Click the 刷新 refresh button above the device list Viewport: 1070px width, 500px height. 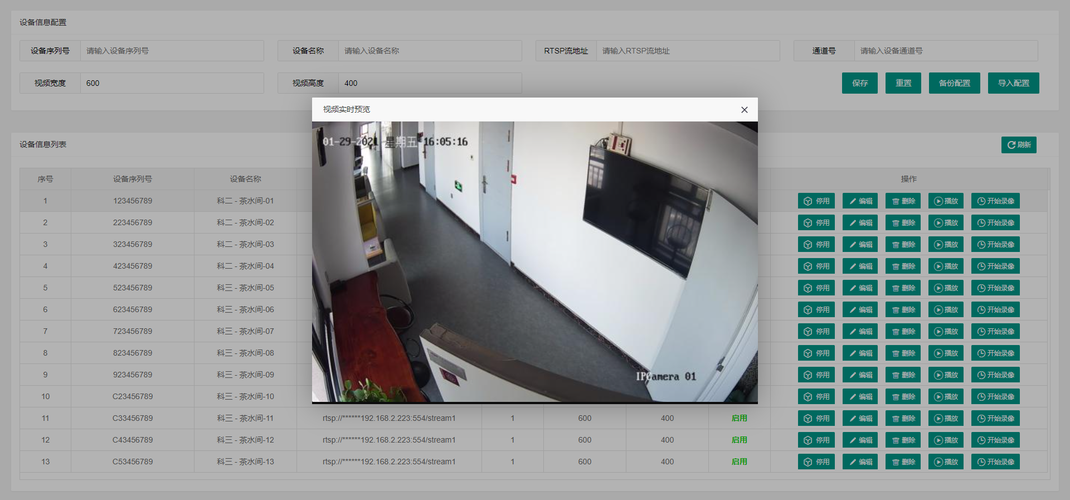1018,145
